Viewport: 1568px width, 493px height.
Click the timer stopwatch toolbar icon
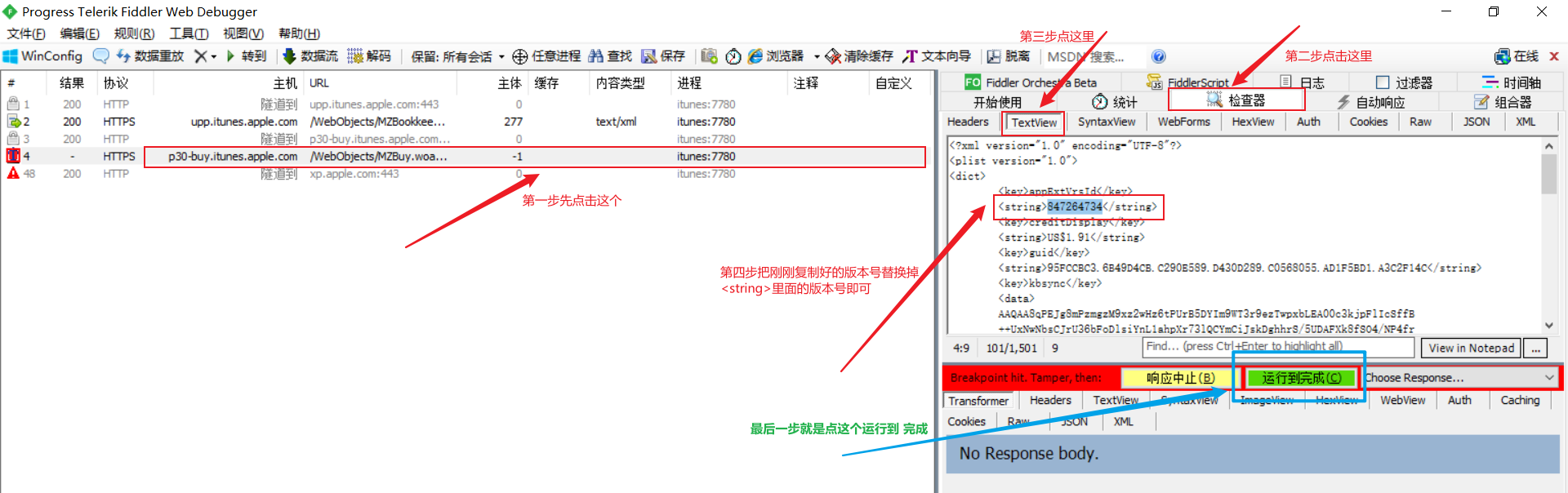(733, 56)
